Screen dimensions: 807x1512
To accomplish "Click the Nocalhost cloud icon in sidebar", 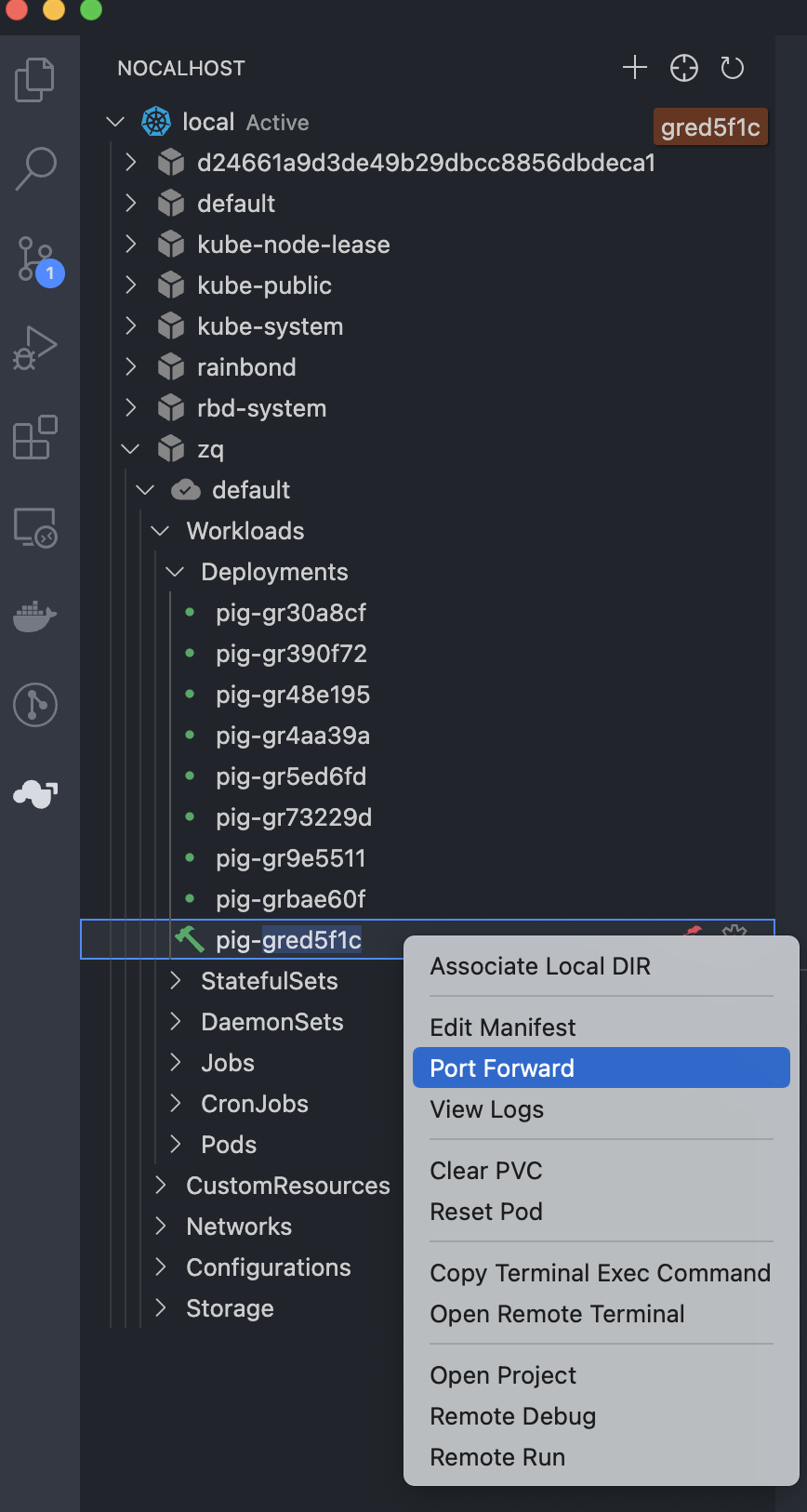I will tap(35, 793).
